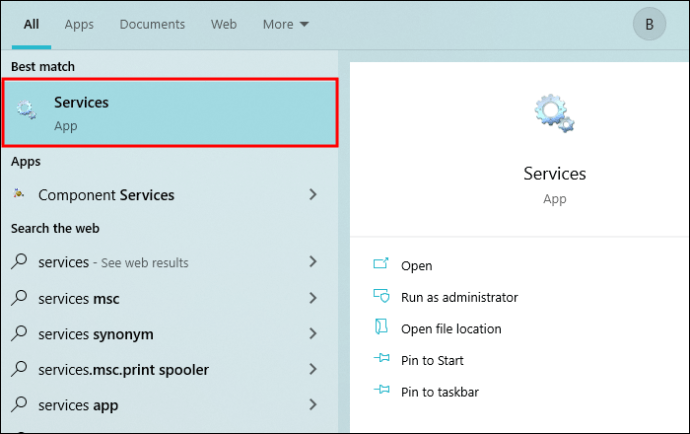690x434 pixels.
Task: Click the search icon beside services msc
Action: coord(19,298)
